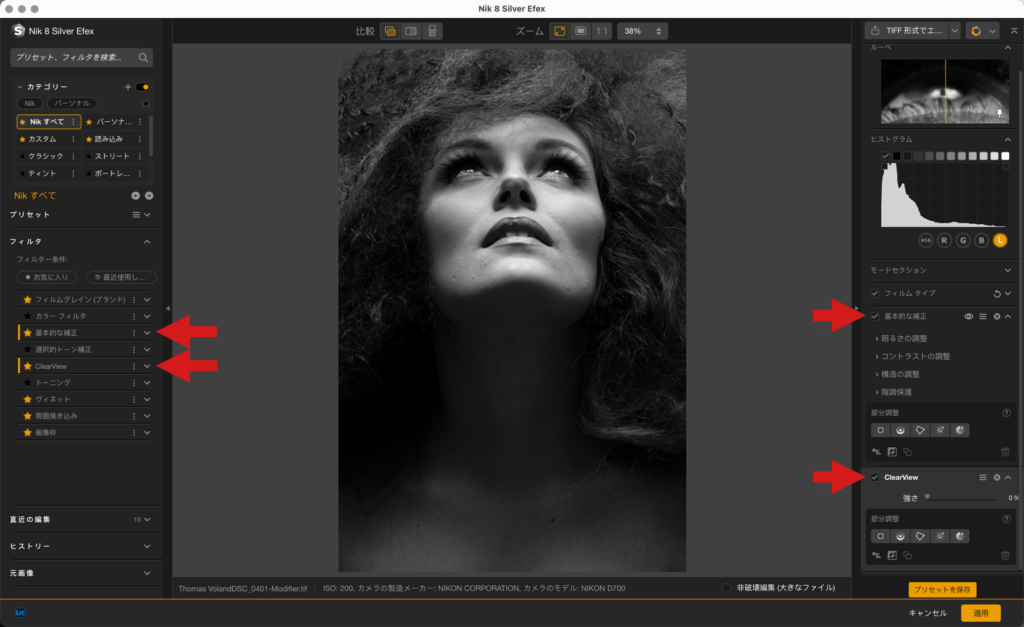Click the star icon next to カラー フィルタ
1024x627 pixels.
(x=28, y=316)
